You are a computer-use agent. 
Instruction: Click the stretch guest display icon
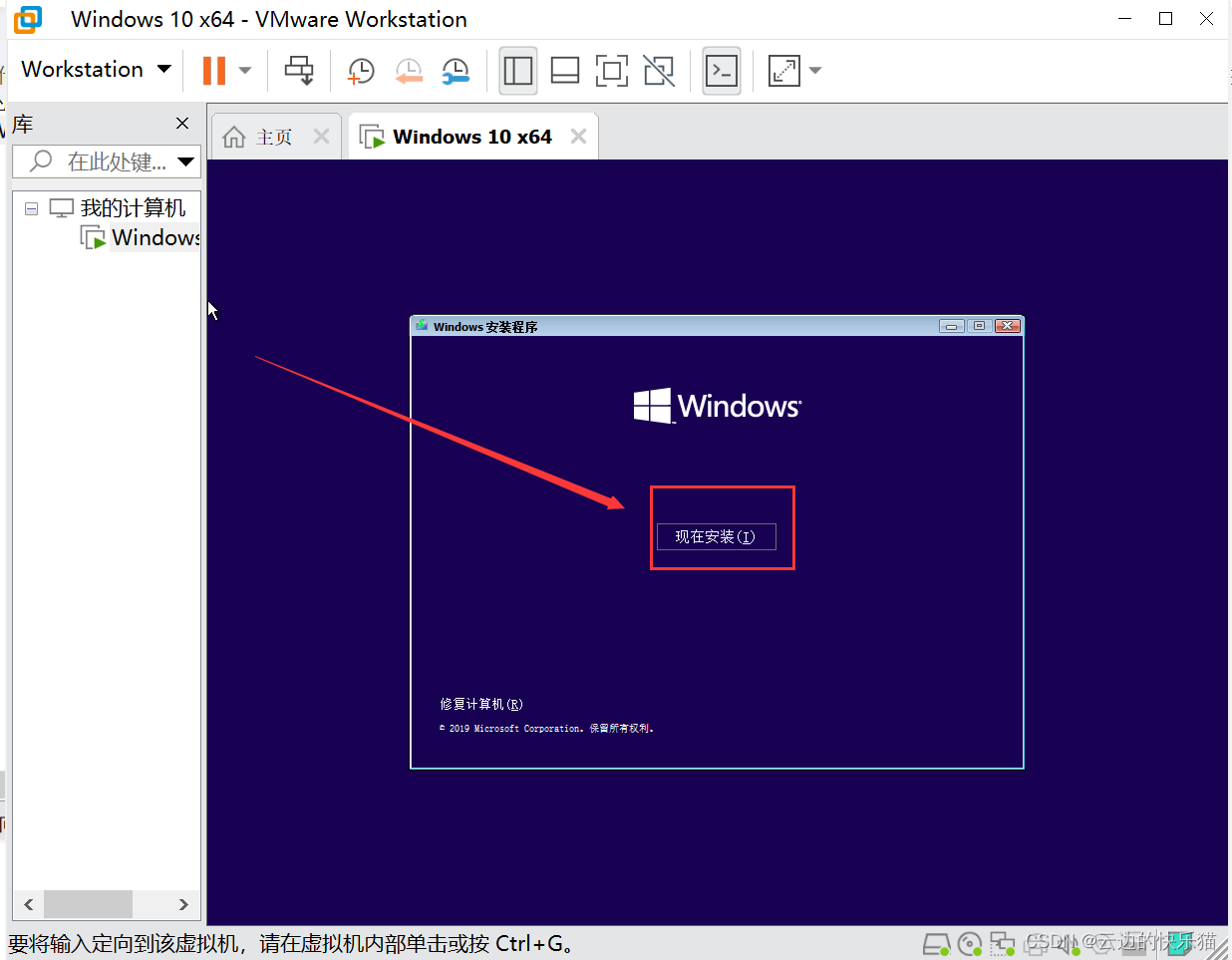[784, 71]
